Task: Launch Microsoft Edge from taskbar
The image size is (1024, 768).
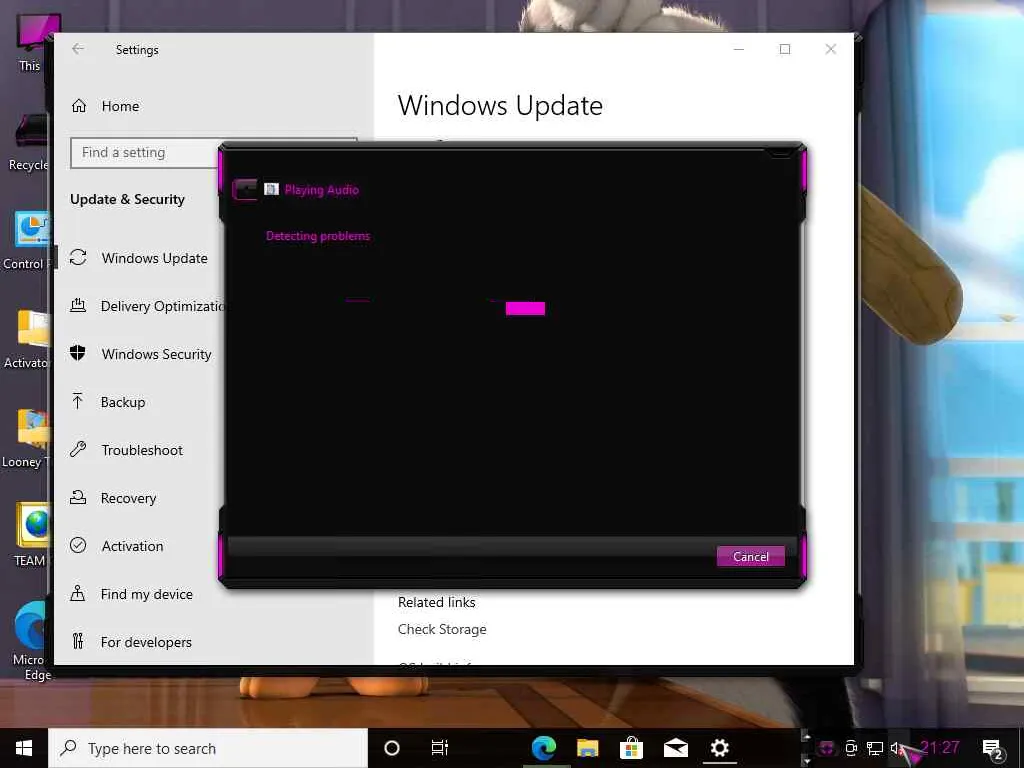Action: coord(543,748)
